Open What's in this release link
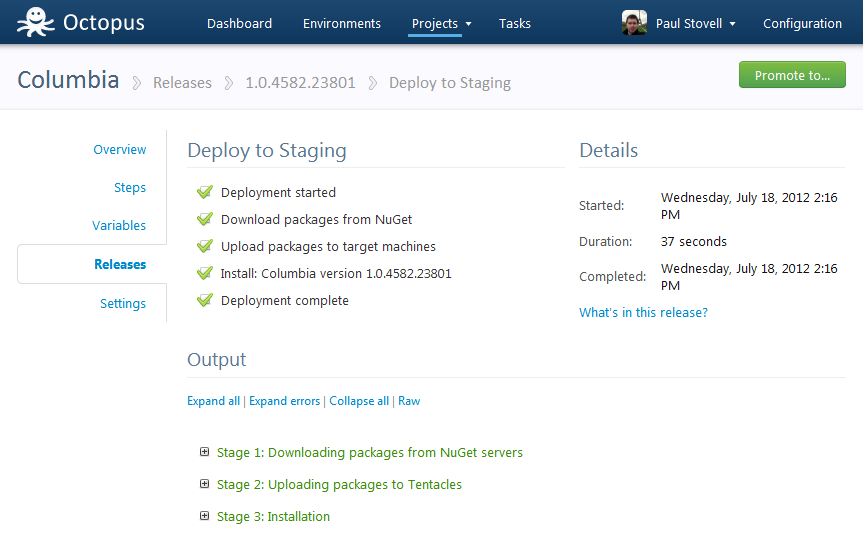The image size is (863, 546). click(643, 313)
